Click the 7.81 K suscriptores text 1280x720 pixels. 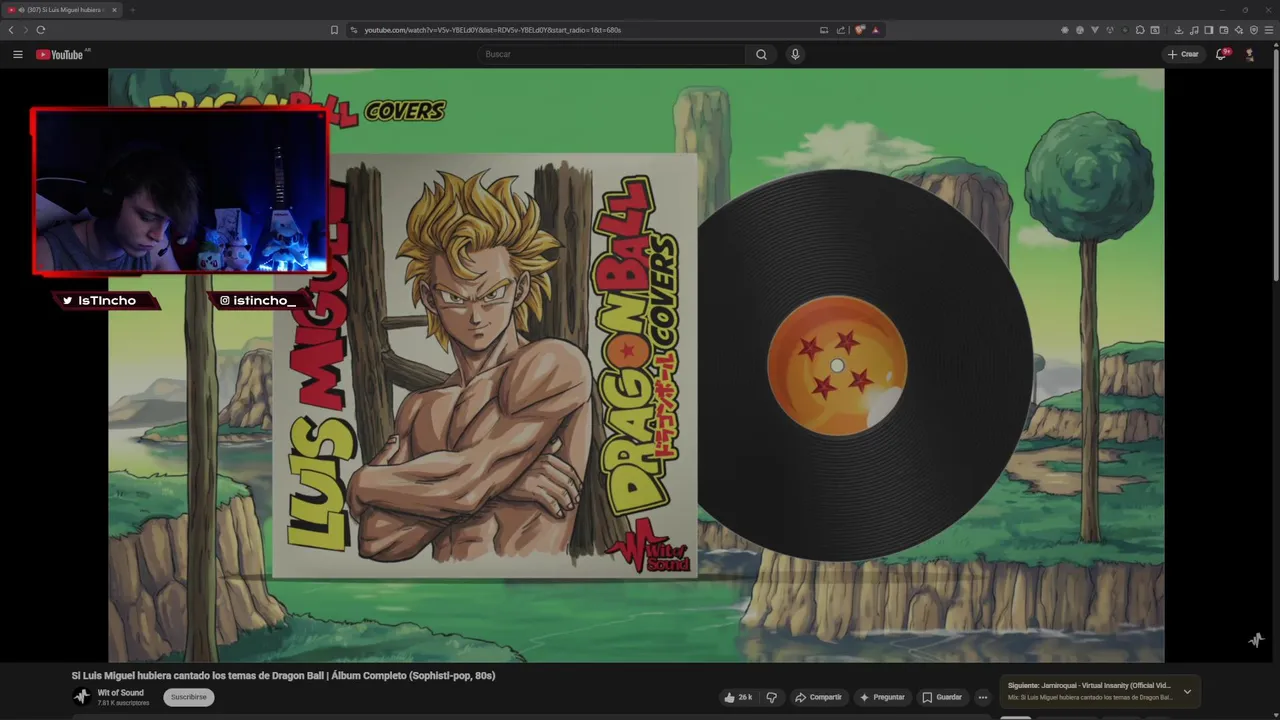123,703
